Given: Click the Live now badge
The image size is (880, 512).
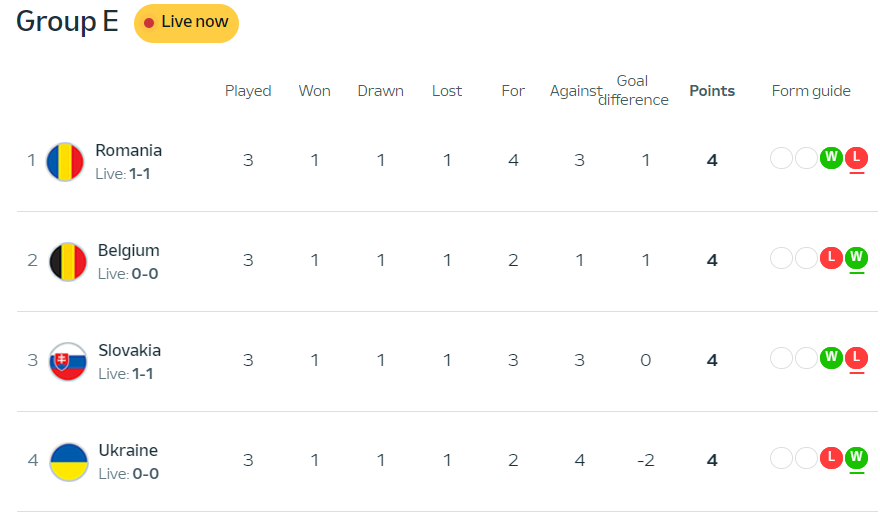Looking at the screenshot, I should [x=186, y=23].
